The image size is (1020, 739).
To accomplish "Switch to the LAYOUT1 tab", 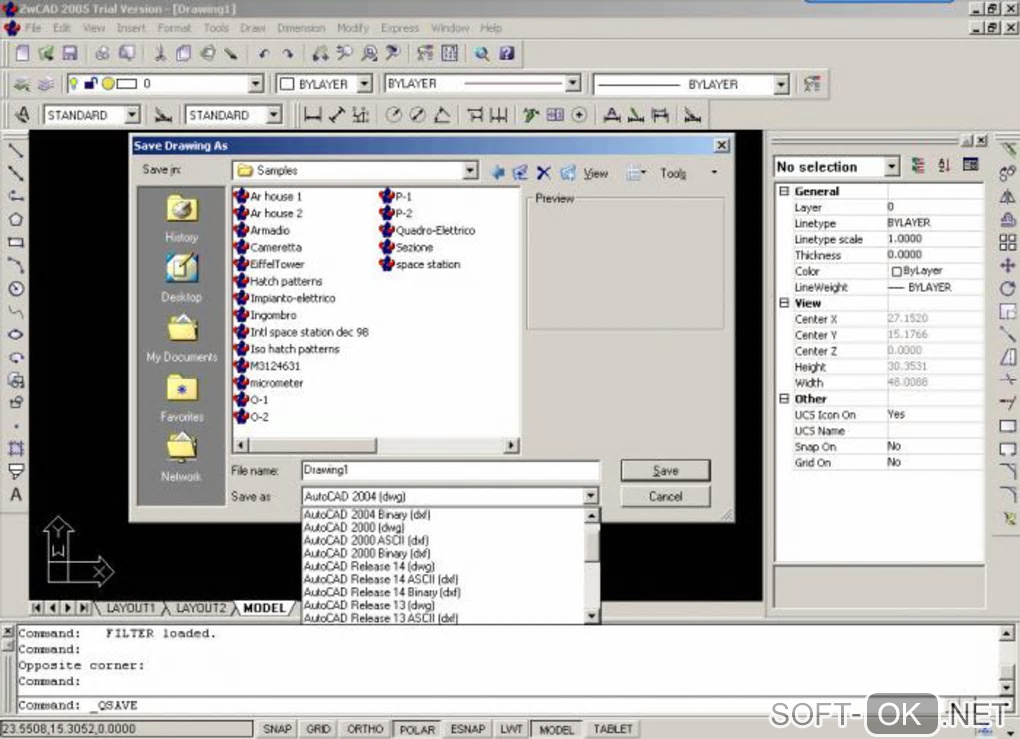I will (131, 608).
